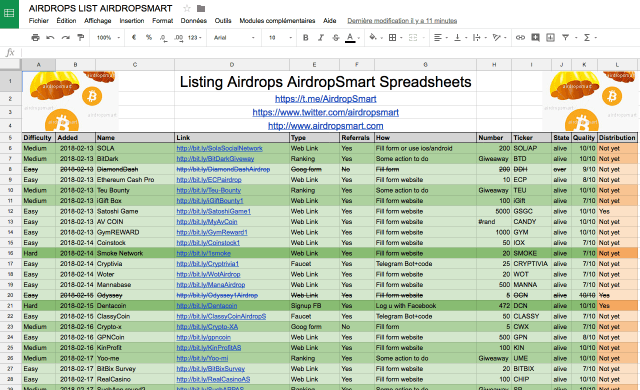Open Modules complémentaires menu

click(x=277, y=21)
